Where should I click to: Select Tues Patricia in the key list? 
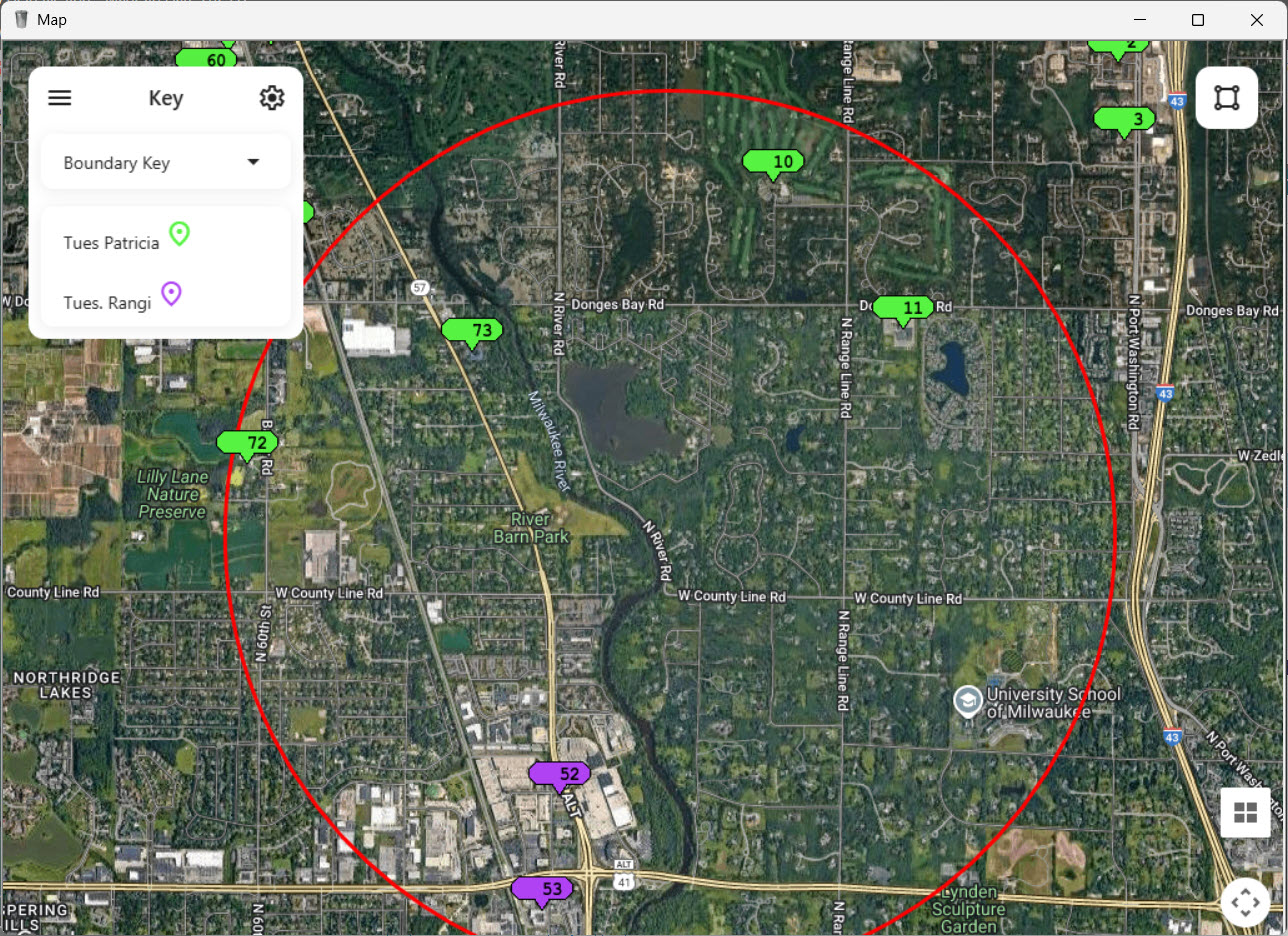(x=111, y=243)
